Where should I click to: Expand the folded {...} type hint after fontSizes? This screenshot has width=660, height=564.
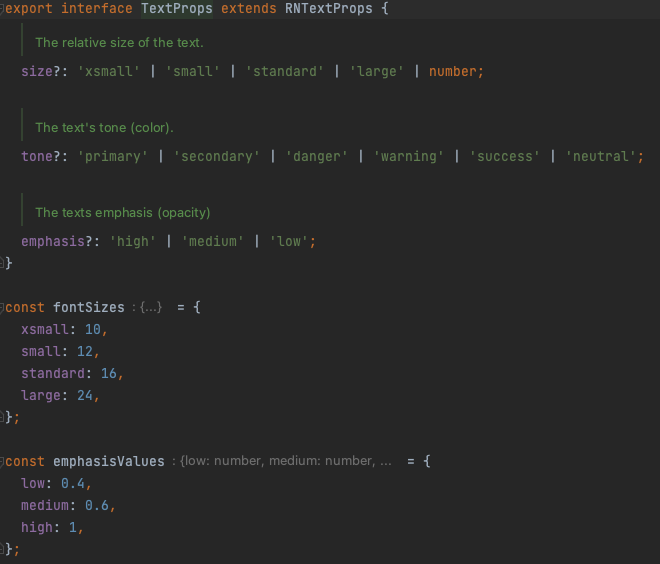click(151, 307)
